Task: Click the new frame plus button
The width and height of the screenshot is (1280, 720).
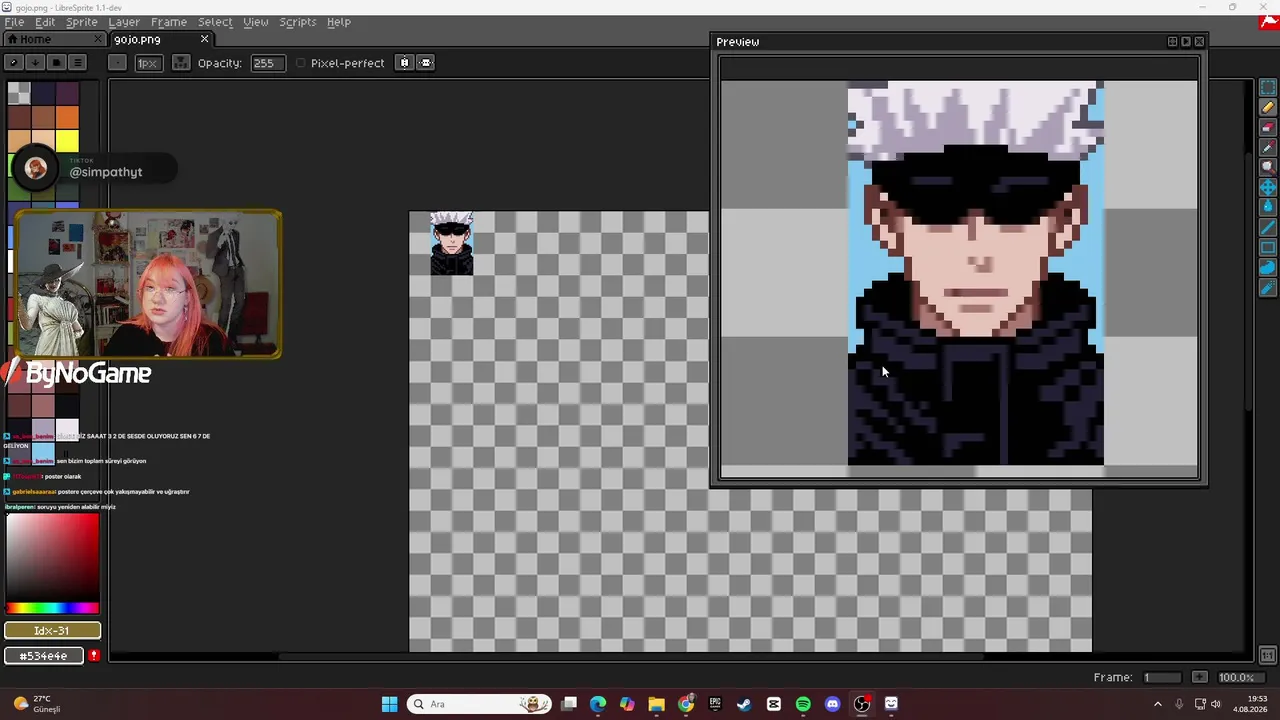Action: pos(1200,677)
